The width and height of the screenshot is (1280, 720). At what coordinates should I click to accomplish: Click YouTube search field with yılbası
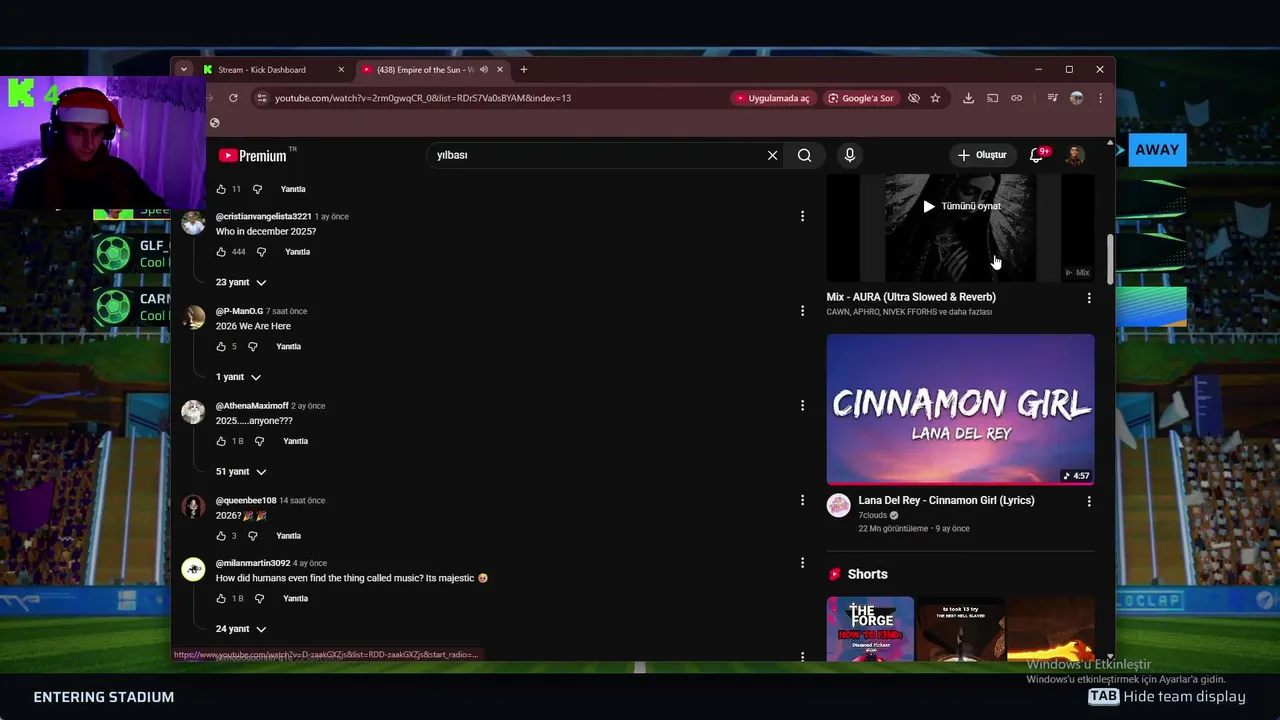pyautogui.click(x=595, y=155)
